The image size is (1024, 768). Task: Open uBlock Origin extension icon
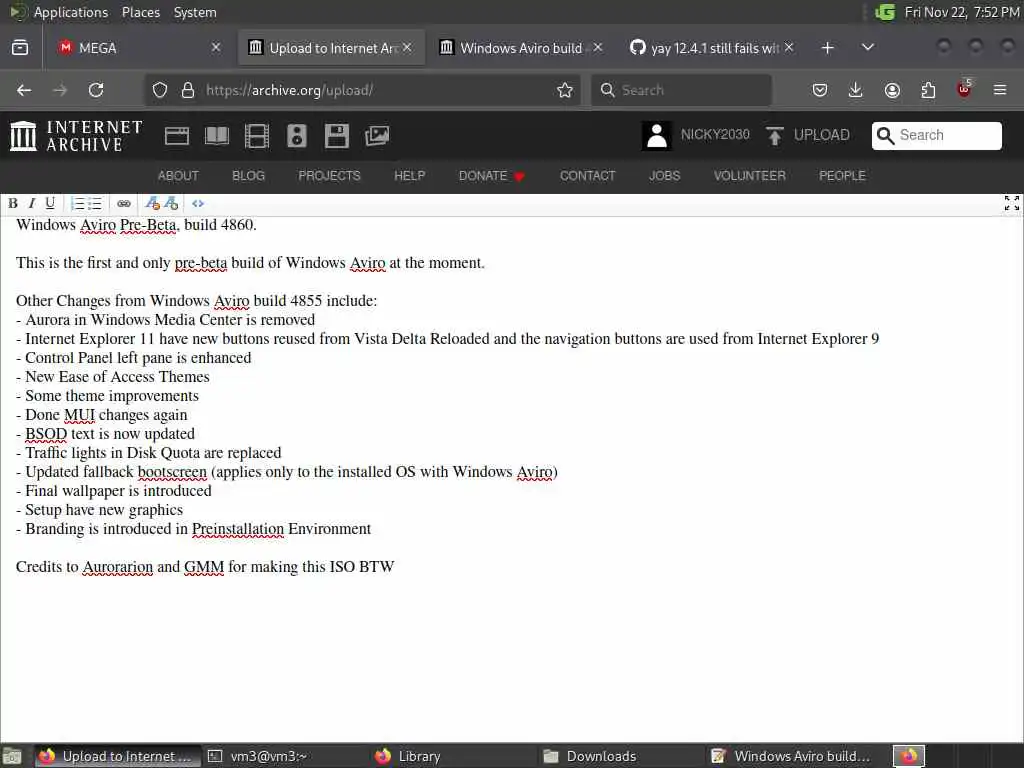pos(964,89)
